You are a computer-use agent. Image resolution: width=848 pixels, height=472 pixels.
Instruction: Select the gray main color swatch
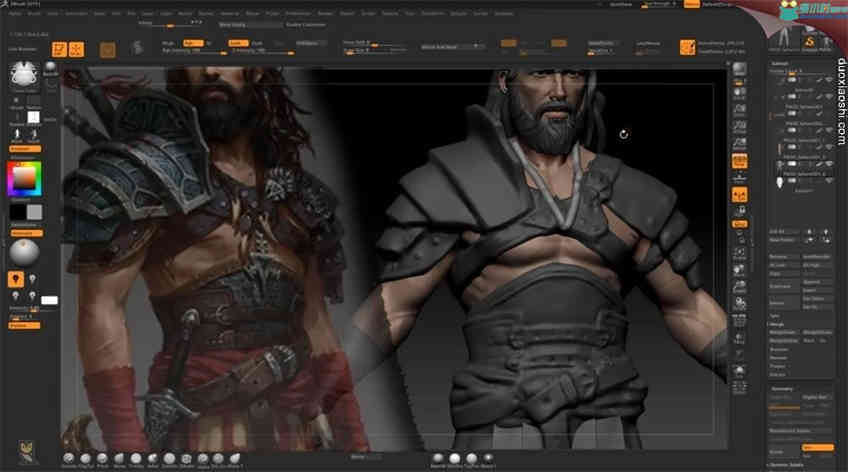pos(34,212)
